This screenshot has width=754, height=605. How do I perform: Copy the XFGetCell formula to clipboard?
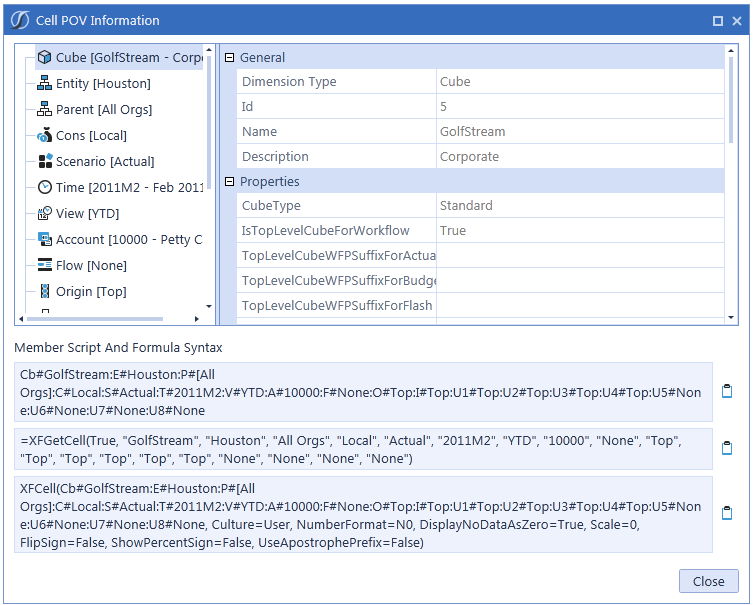[727, 451]
